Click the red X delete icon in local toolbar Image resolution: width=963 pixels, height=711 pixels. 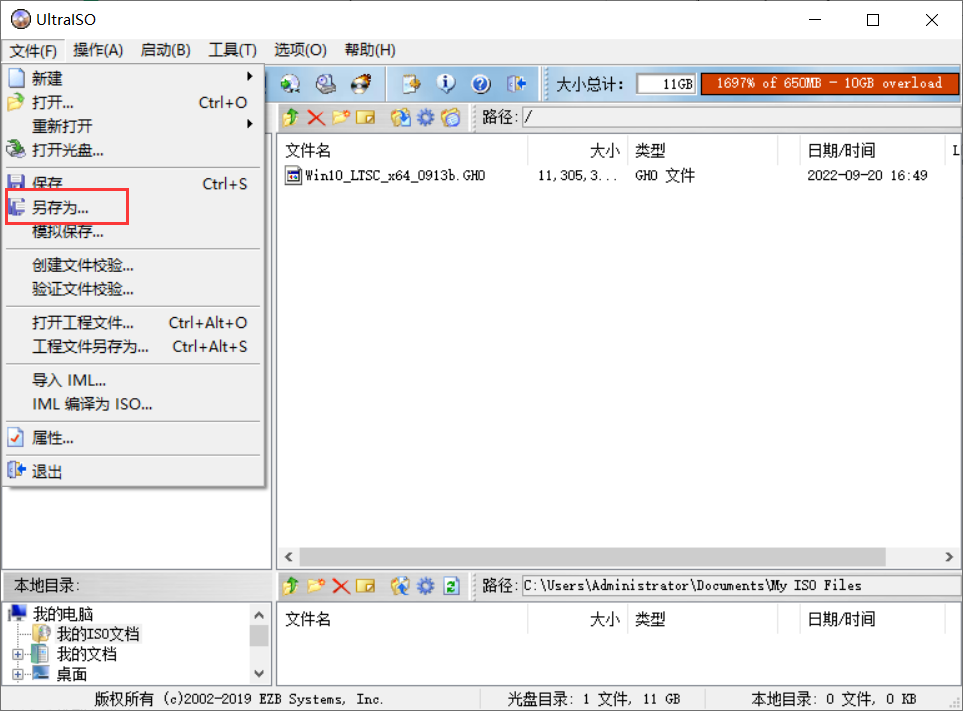point(341,586)
